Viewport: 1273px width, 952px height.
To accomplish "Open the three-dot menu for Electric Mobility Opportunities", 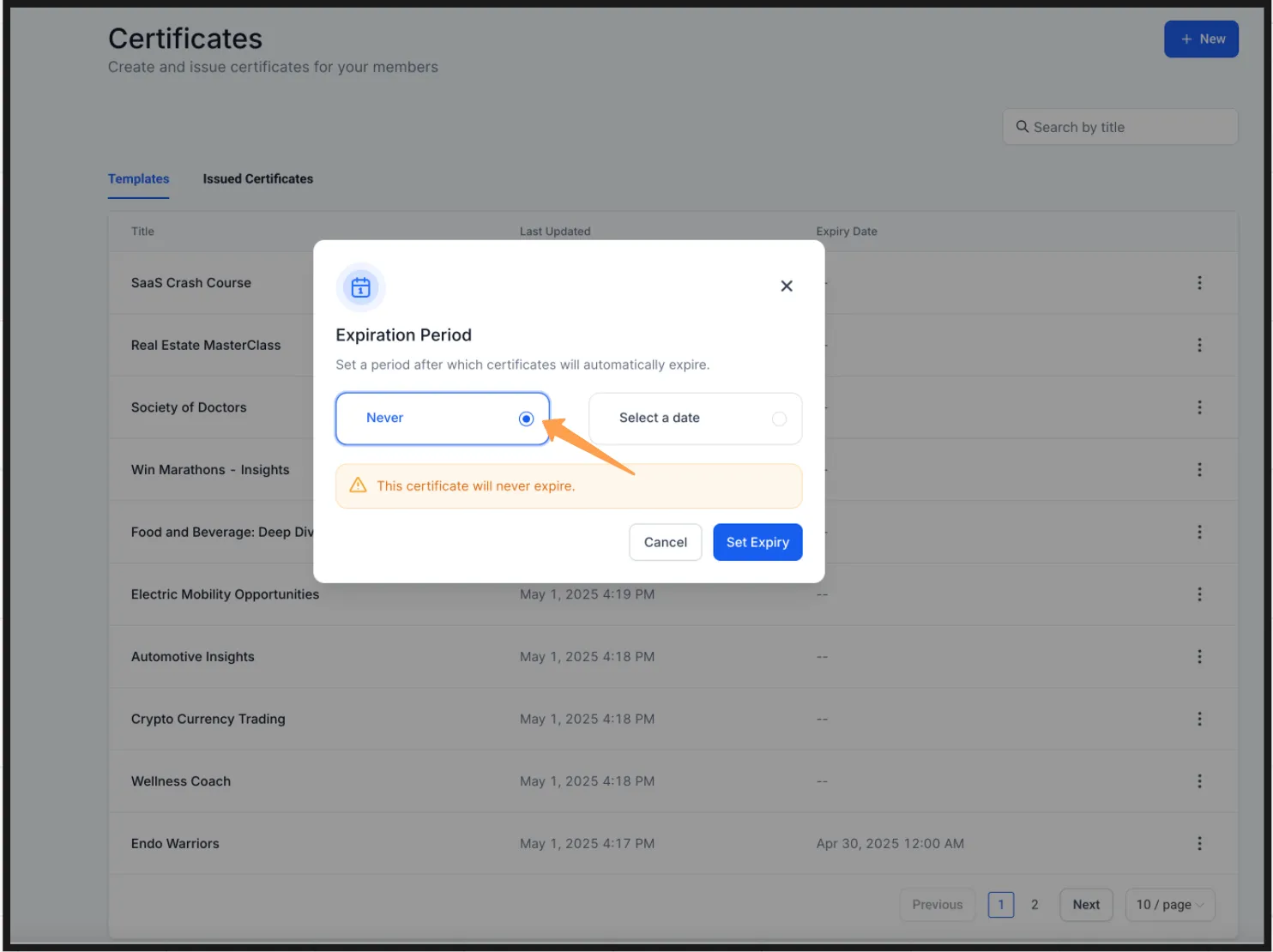I will click(x=1199, y=594).
